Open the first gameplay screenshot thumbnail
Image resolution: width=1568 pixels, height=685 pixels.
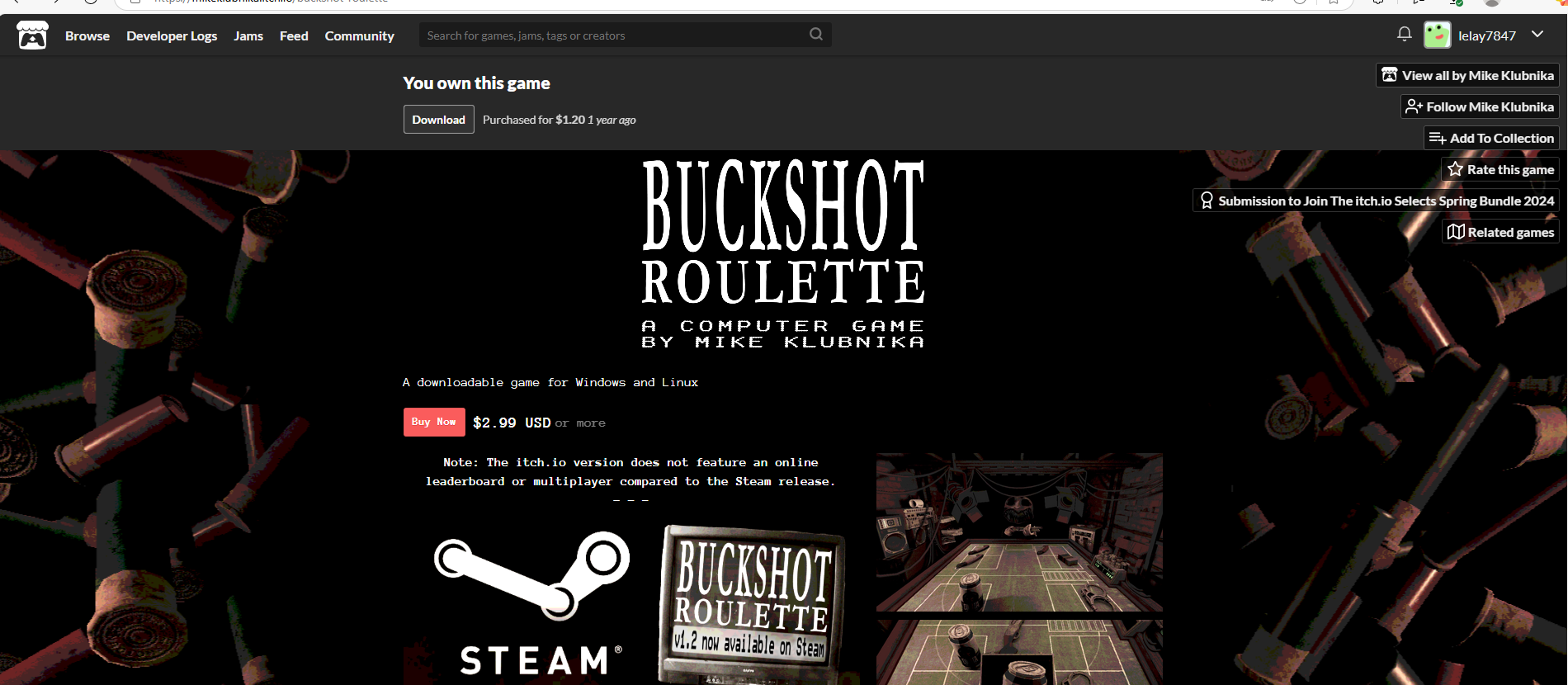tap(1019, 532)
